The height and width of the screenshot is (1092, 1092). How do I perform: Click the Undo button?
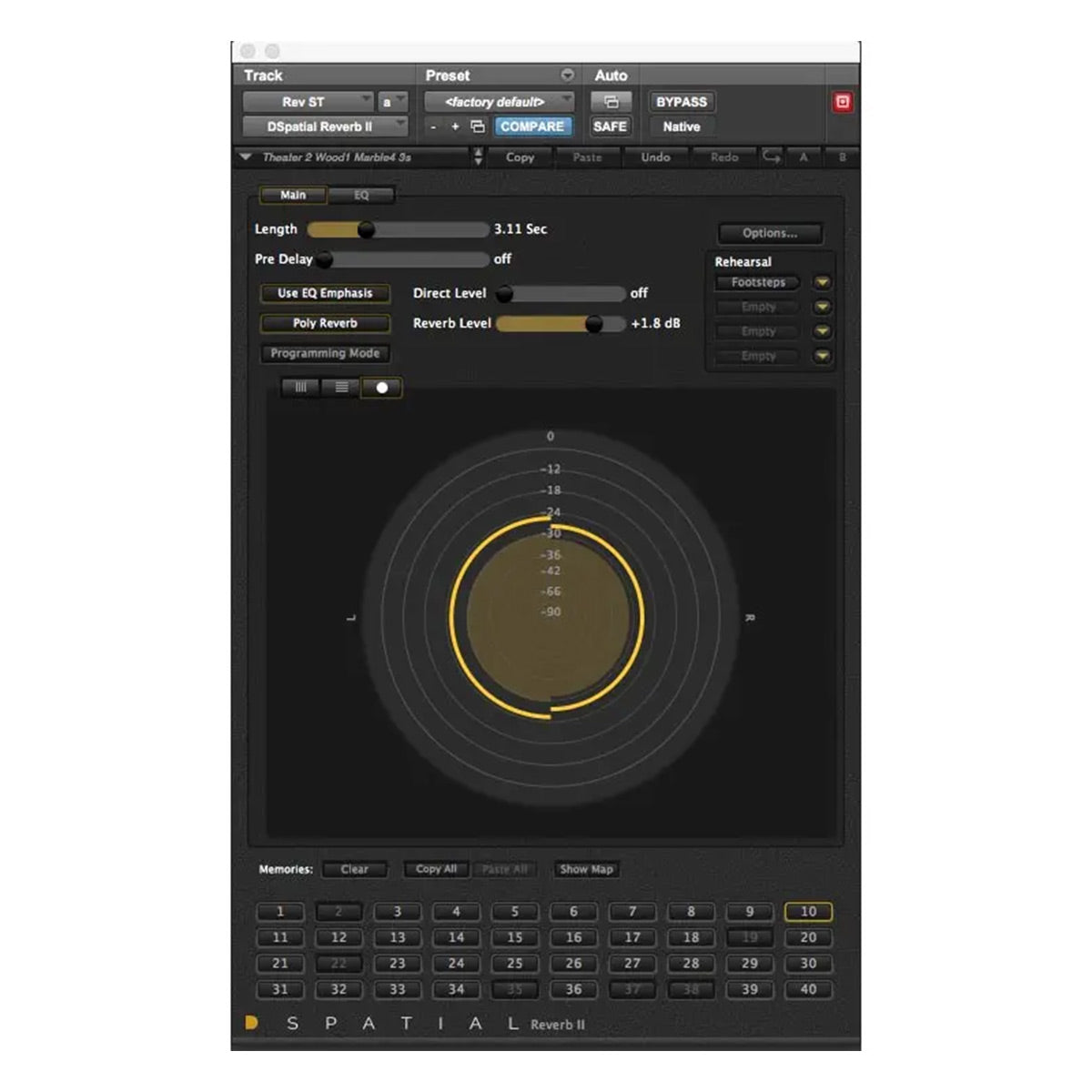[x=655, y=157]
